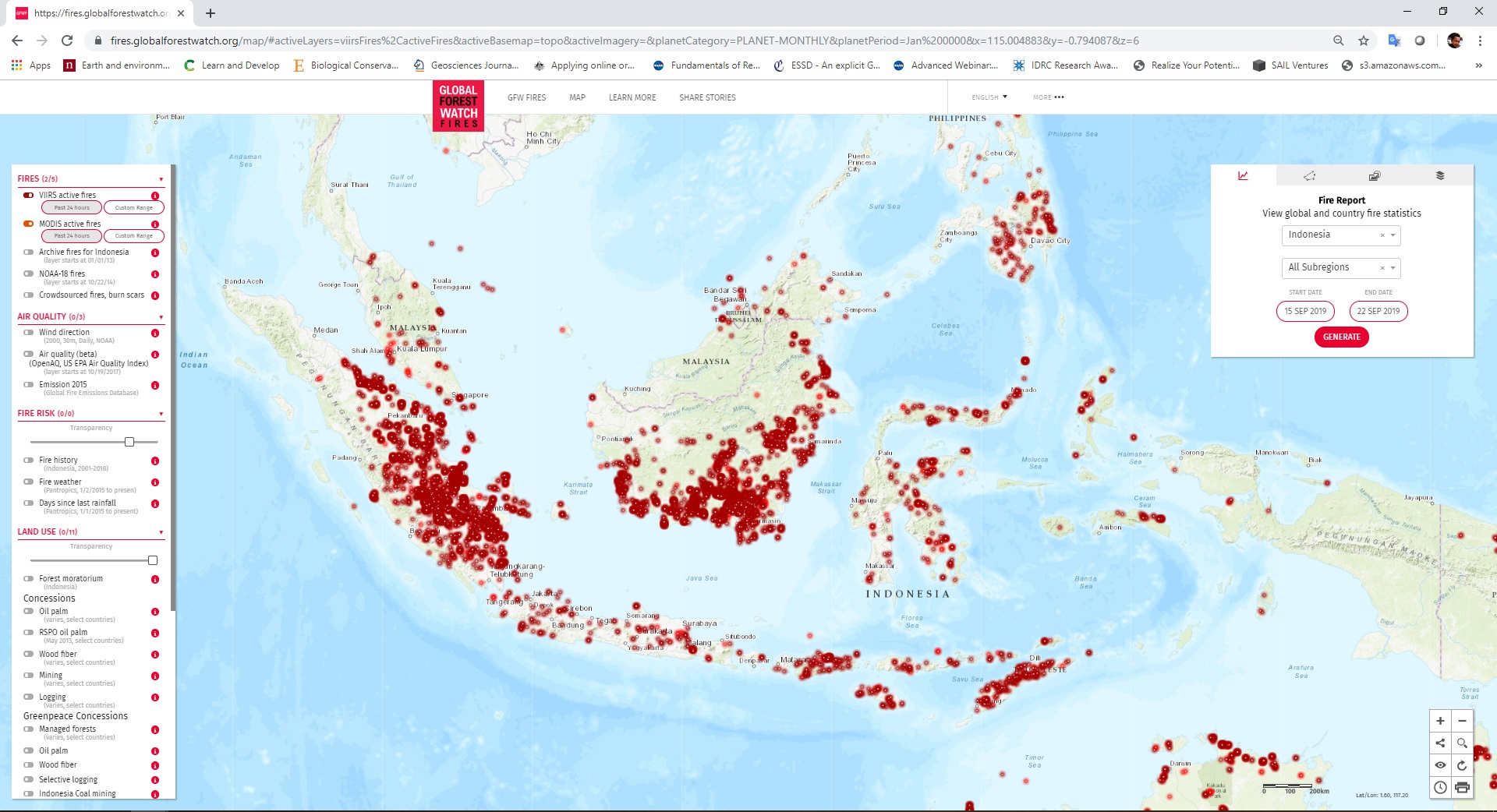Open the Indonesia country dropdown
1497x812 pixels.
tap(1393, 235)
